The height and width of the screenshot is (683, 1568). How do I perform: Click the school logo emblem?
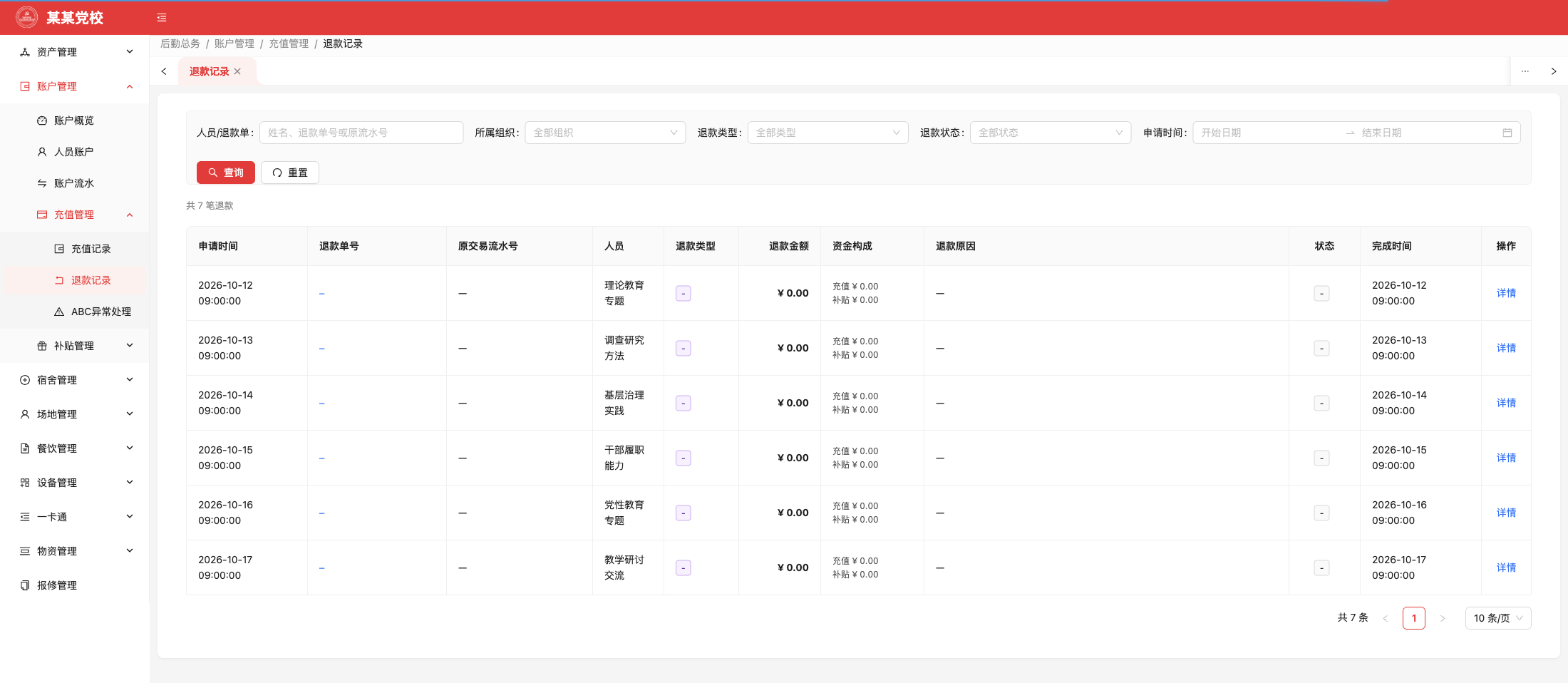click(x=26, y=17)
